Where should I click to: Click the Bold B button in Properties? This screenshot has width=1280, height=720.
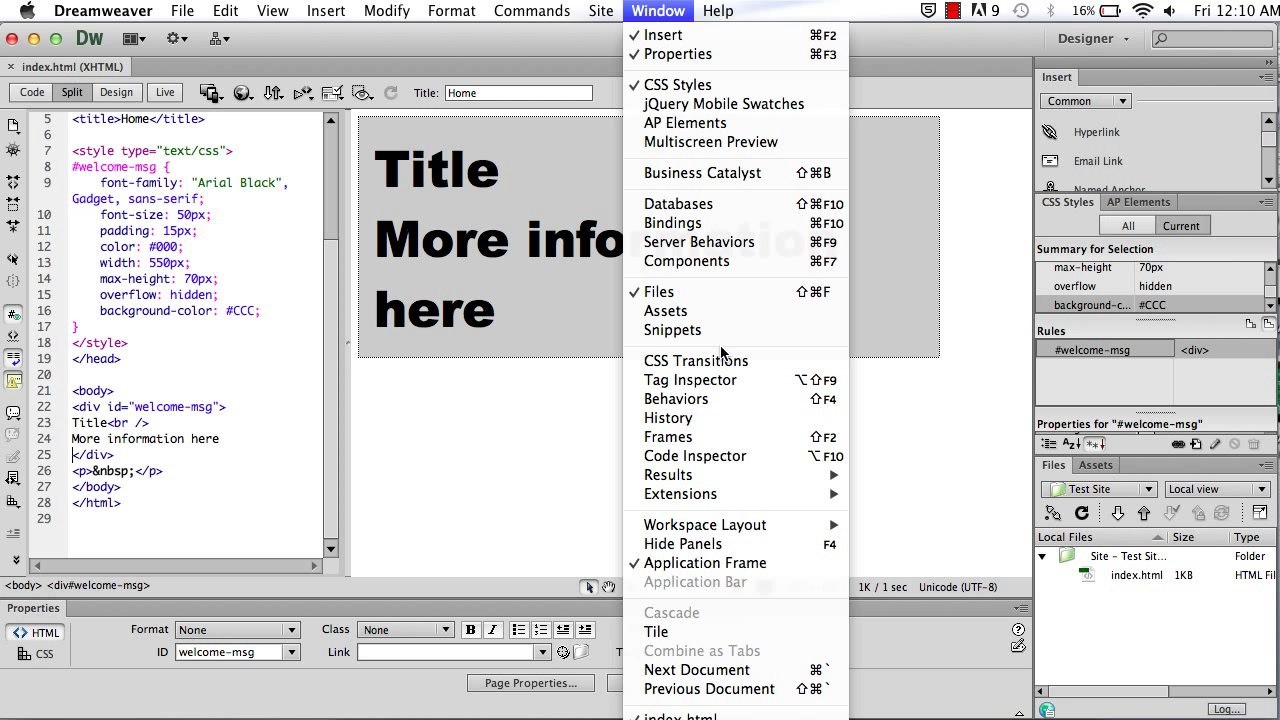tap(470, 630)
